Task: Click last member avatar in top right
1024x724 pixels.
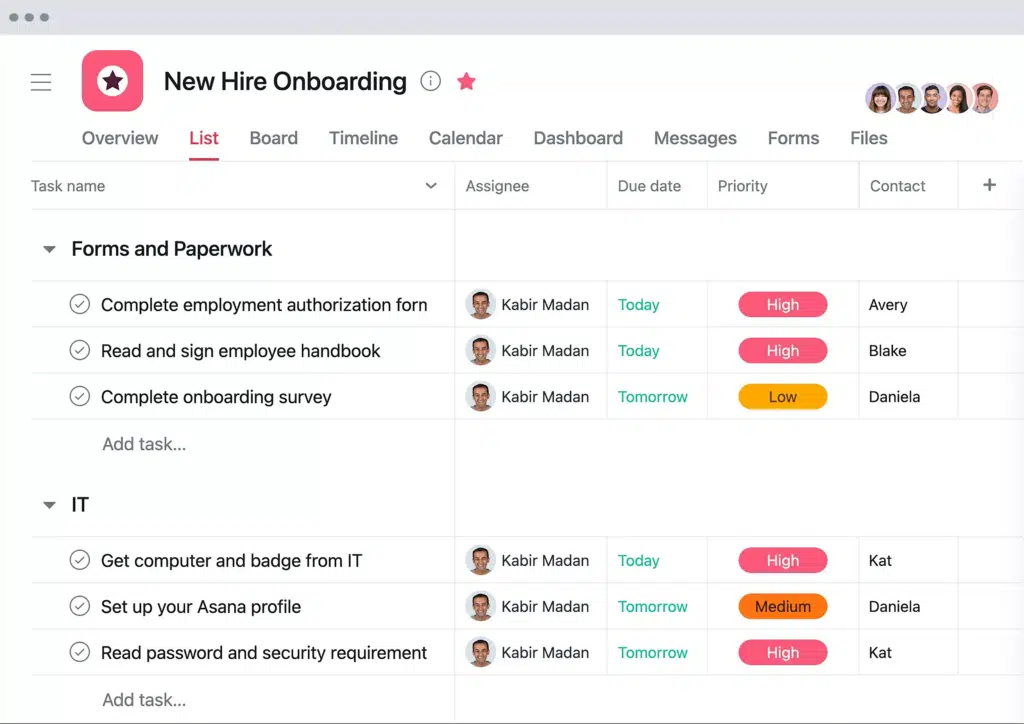Action: coord(984,98)
